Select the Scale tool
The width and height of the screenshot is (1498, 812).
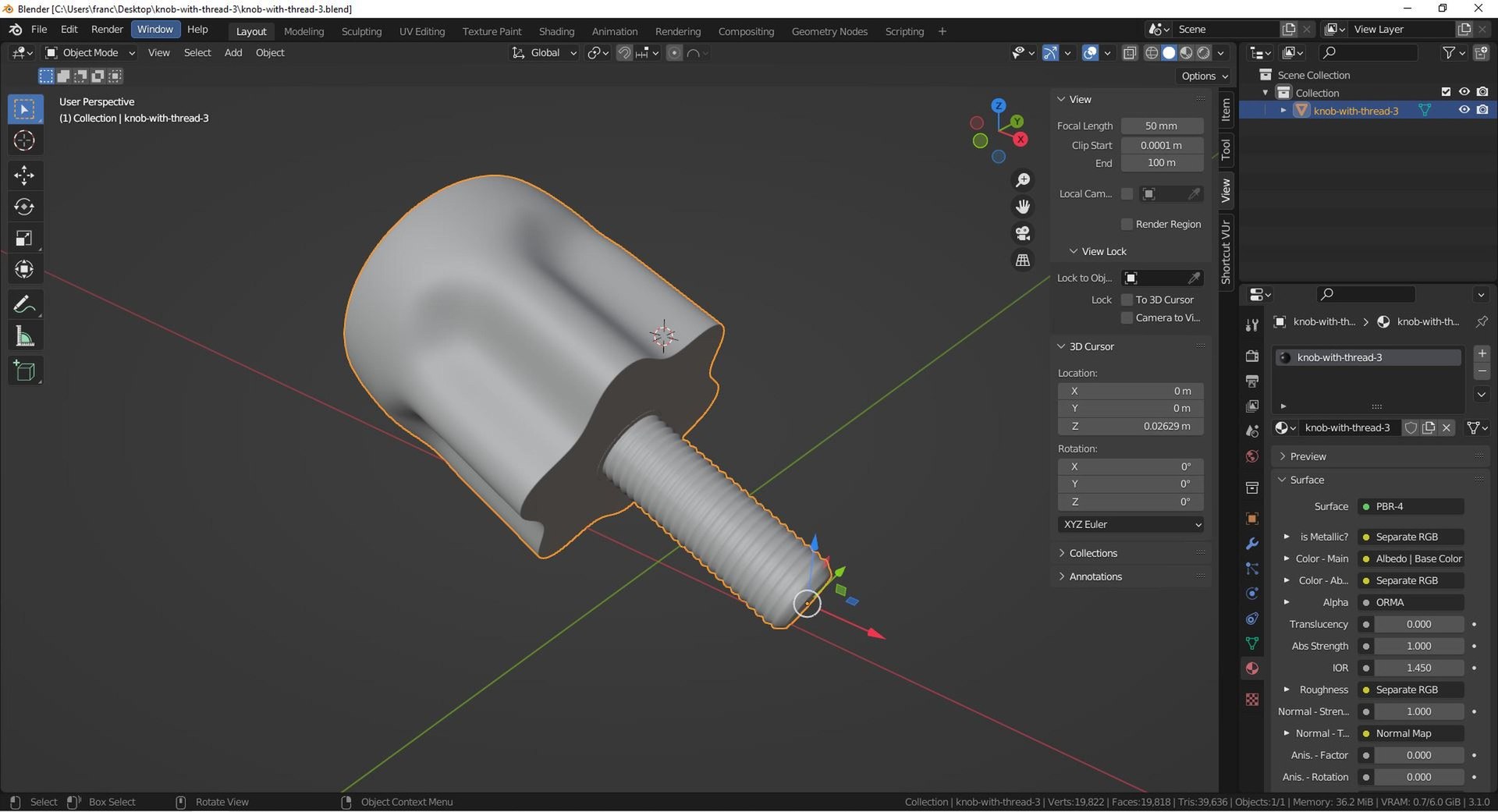[x=25, y=238]
